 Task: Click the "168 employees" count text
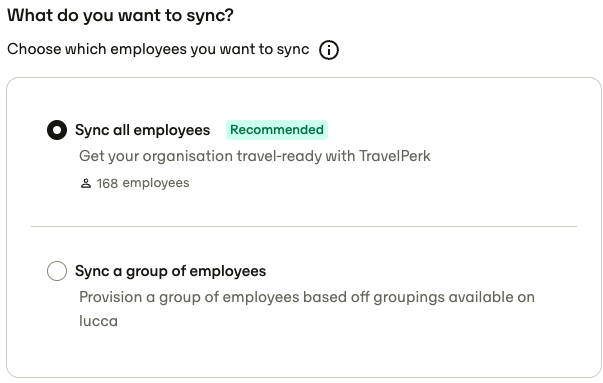(143, 183)
